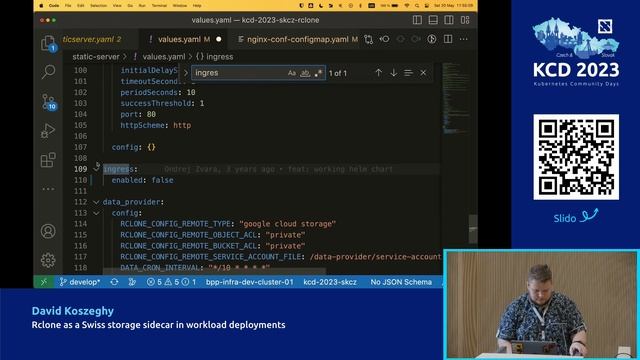
Task: Open the errors and warnings count in status bar
Action: click(x=171, y=282)
